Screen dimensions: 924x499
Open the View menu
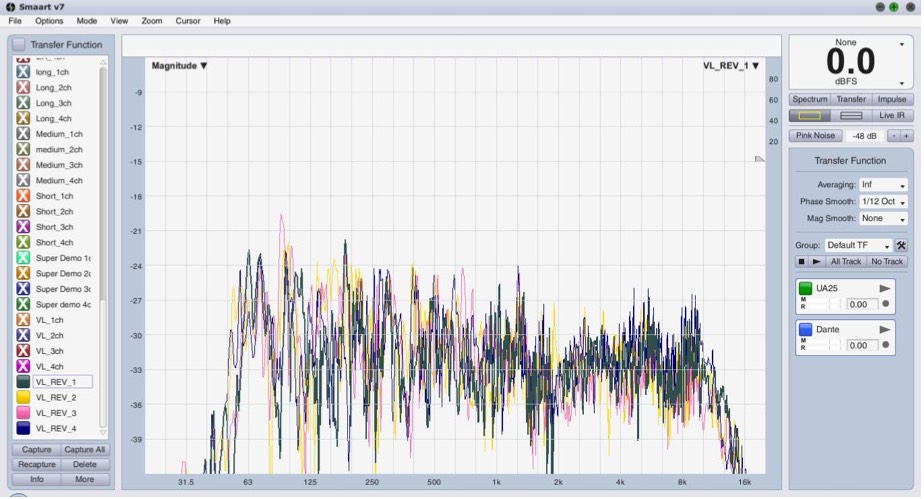[x=119, y=21]
